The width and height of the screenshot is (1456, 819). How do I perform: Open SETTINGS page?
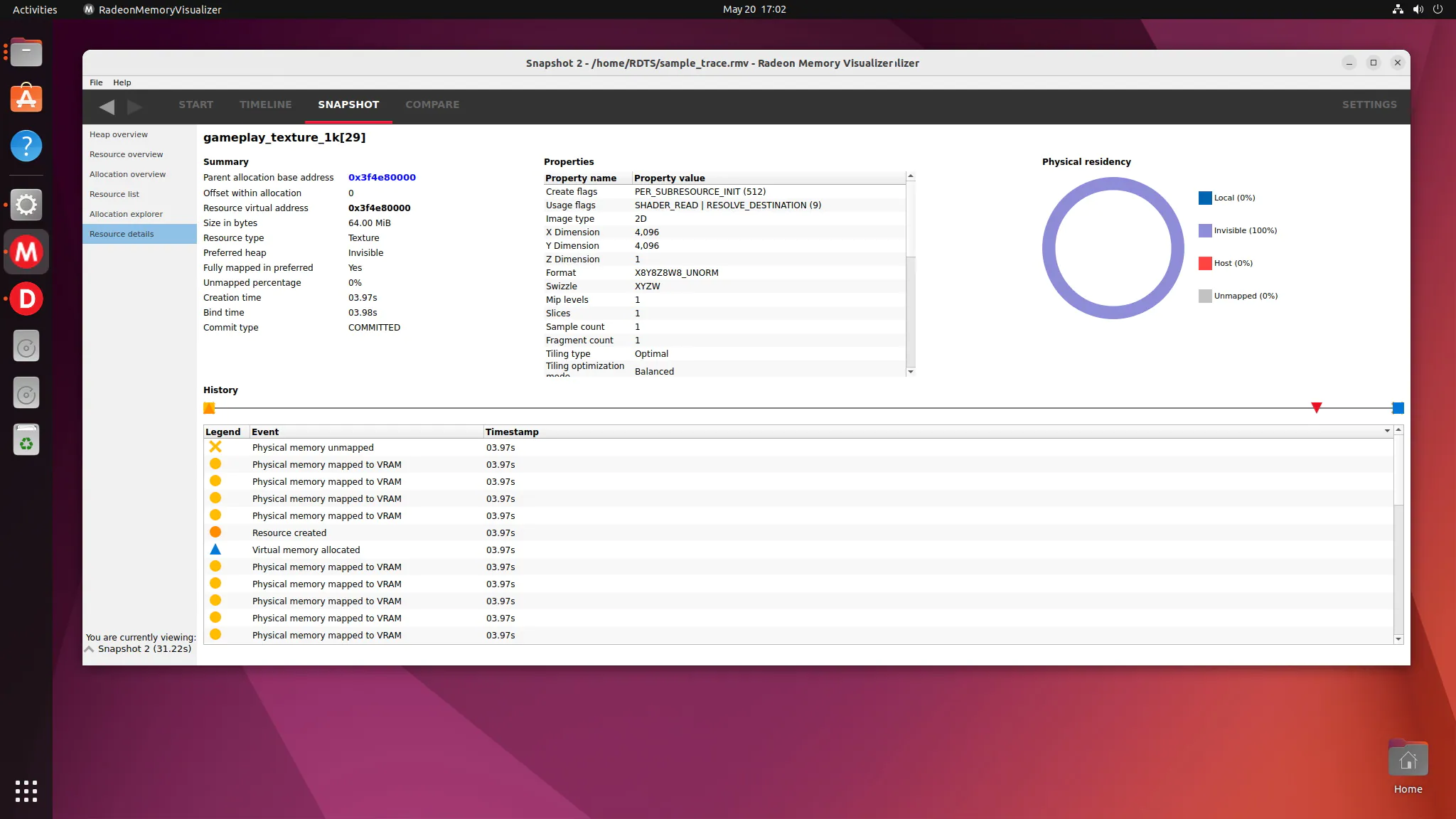coord(1369,105)
